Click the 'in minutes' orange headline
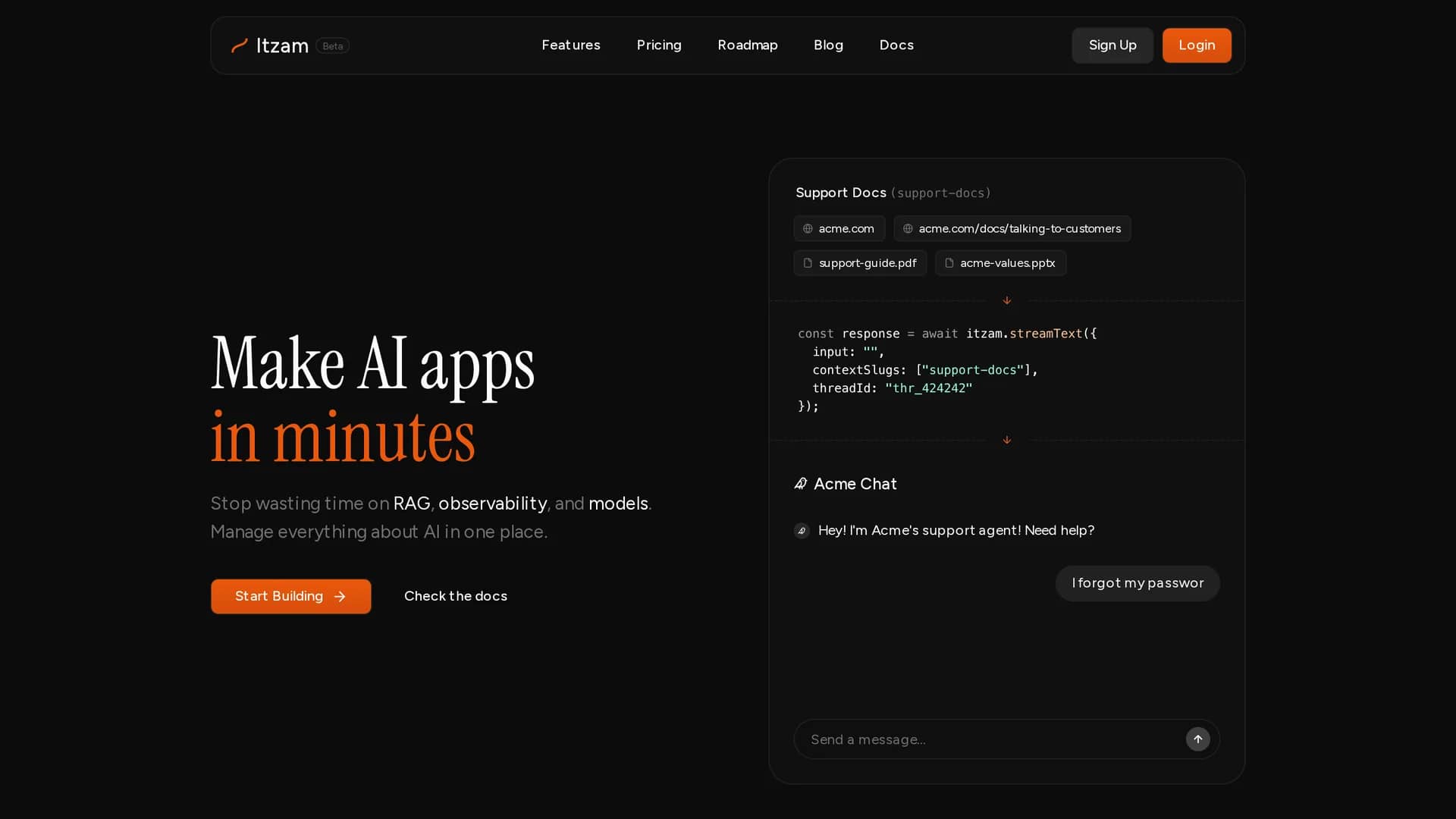This screenshot has height=819, width=1456. tap(343, 437)
